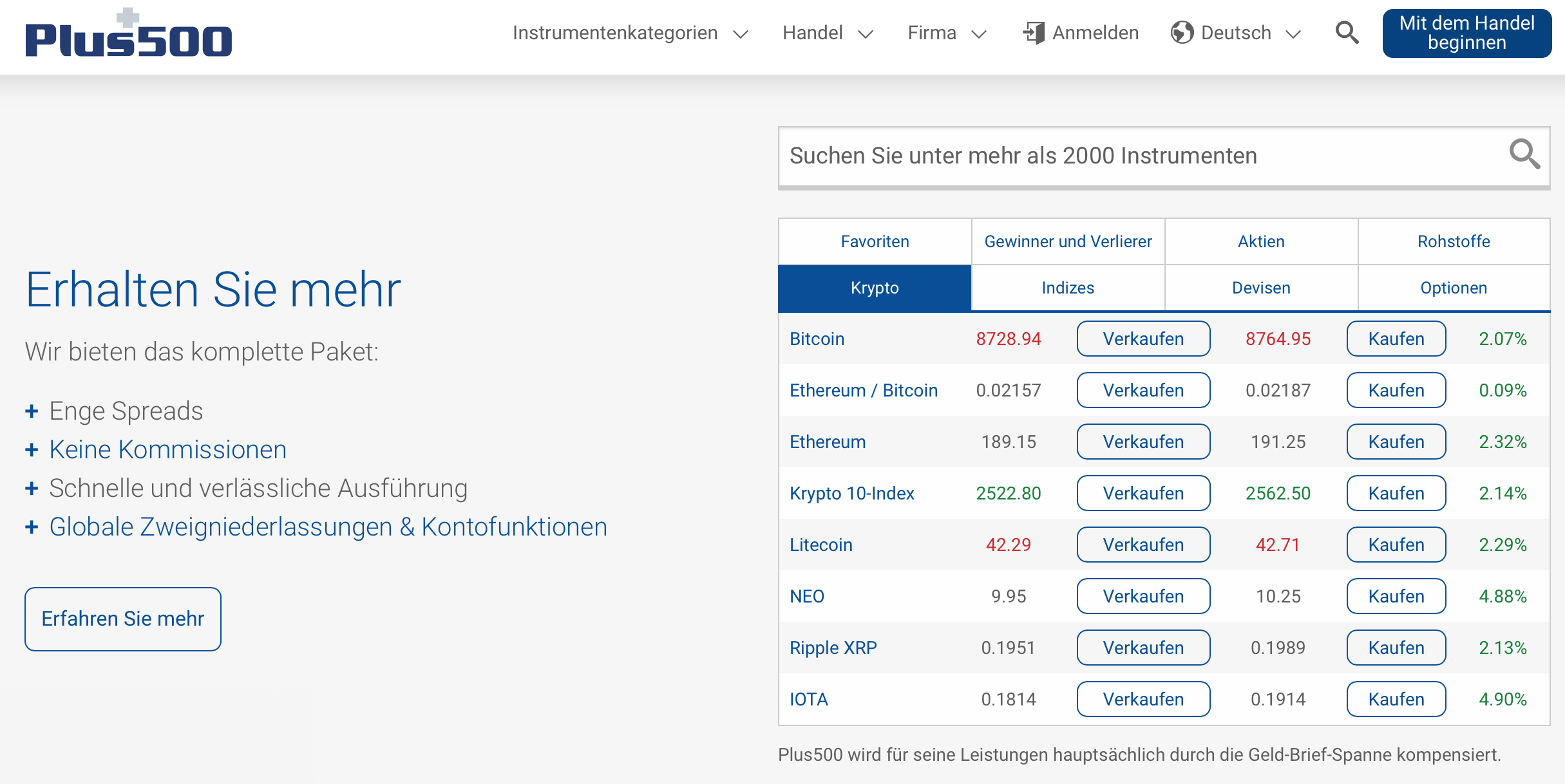1565x784 pixels.
Task: Click Bitcoin buy price 8764.95
Action: pyautogui.click(x=1278, y=339)
